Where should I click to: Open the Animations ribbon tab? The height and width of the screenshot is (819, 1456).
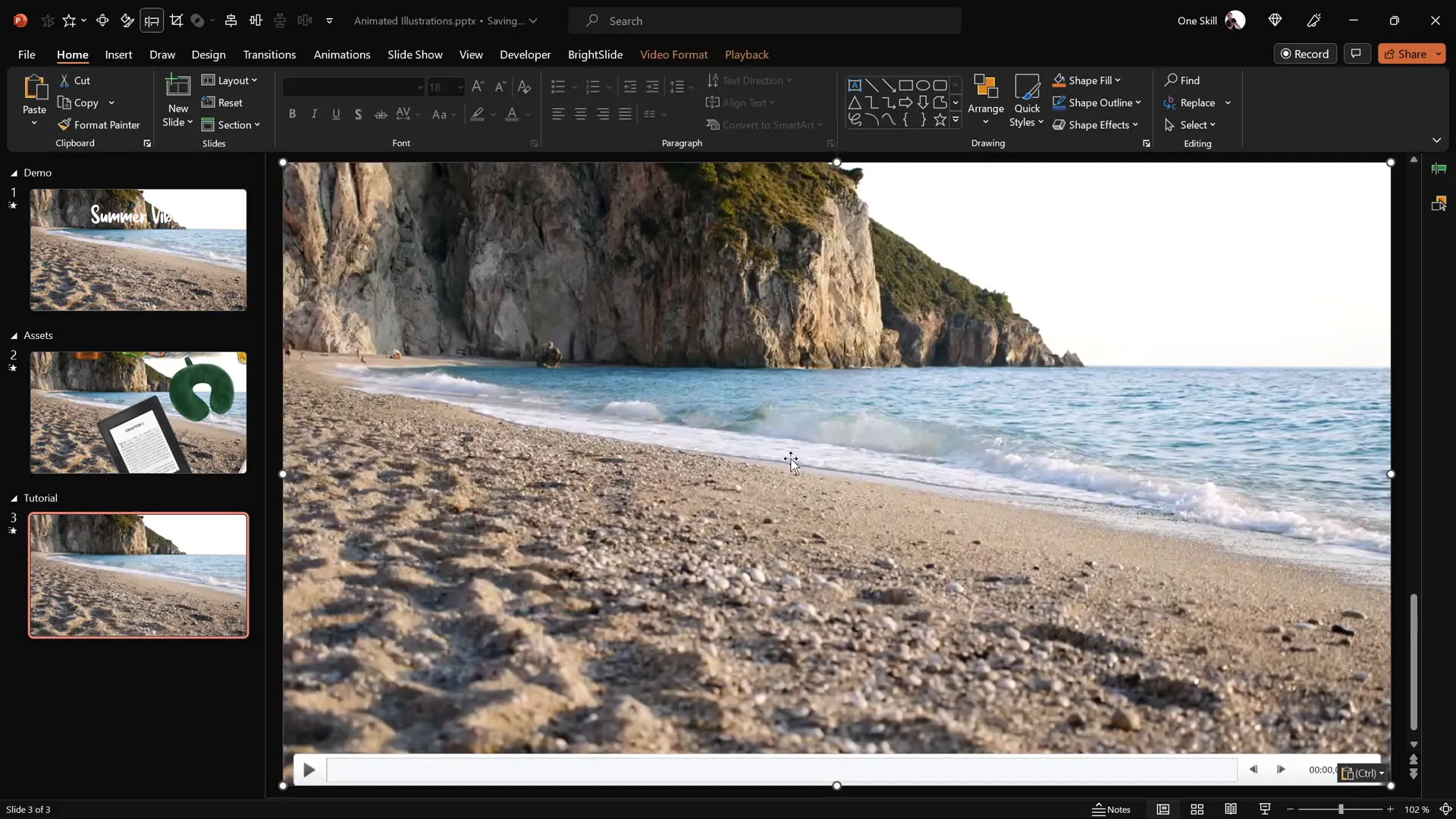(x=342, y=55)
